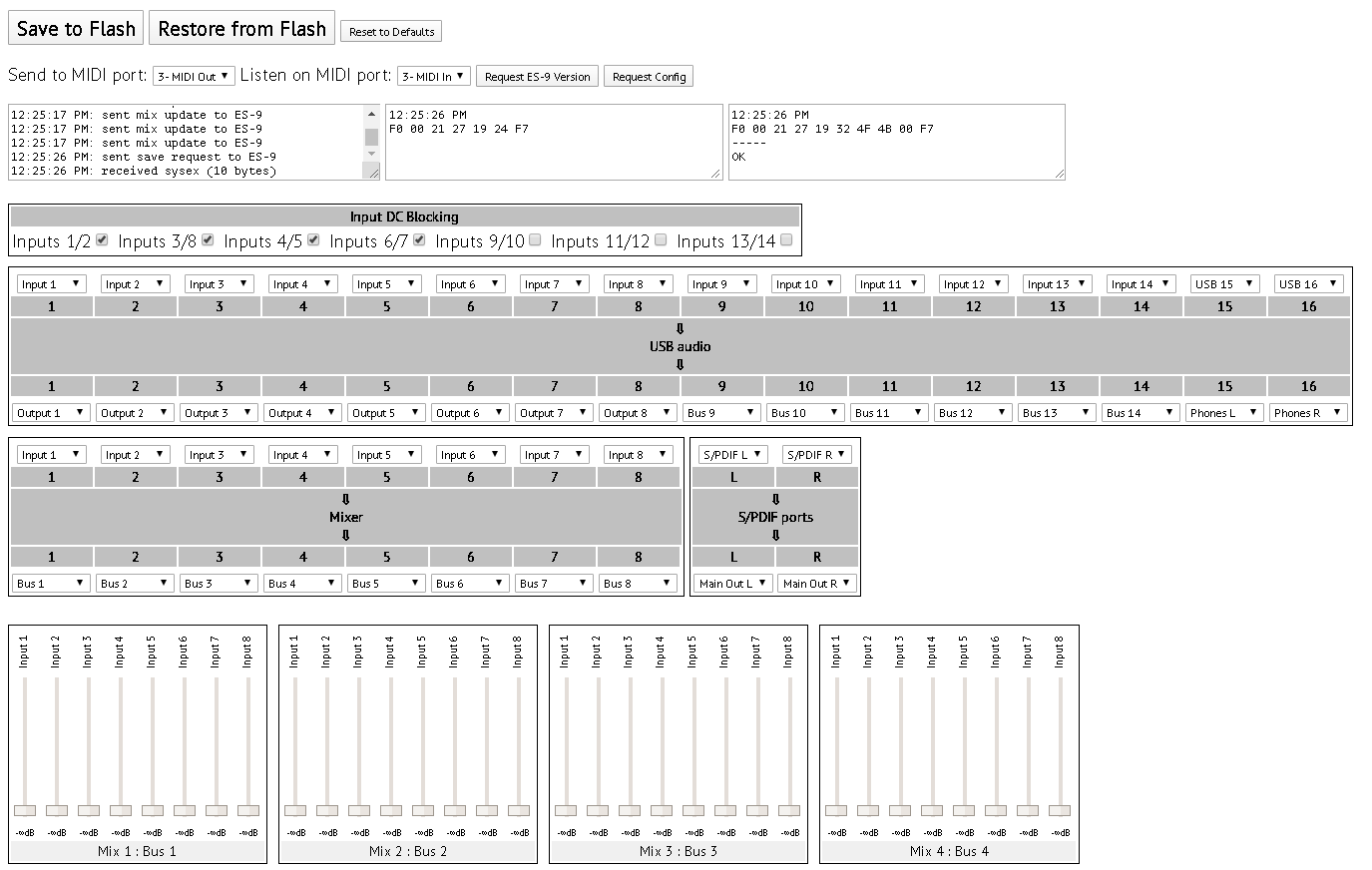Screen dimensions: 1372x870
Task: Open the Bus 8 mixer output dropdown
Action: (638, 583)
